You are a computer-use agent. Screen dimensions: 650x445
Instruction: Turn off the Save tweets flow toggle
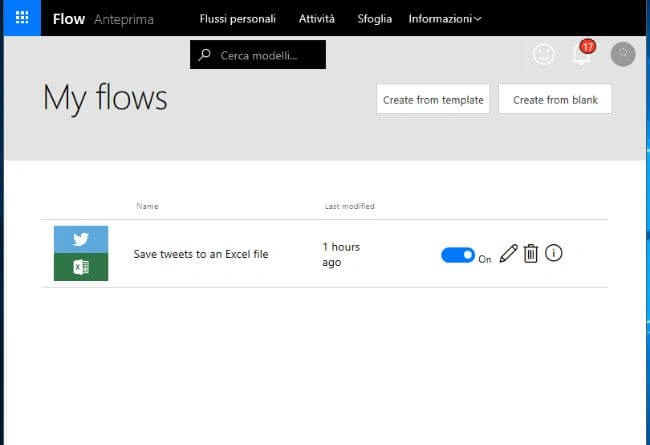(x=458, y=255)
